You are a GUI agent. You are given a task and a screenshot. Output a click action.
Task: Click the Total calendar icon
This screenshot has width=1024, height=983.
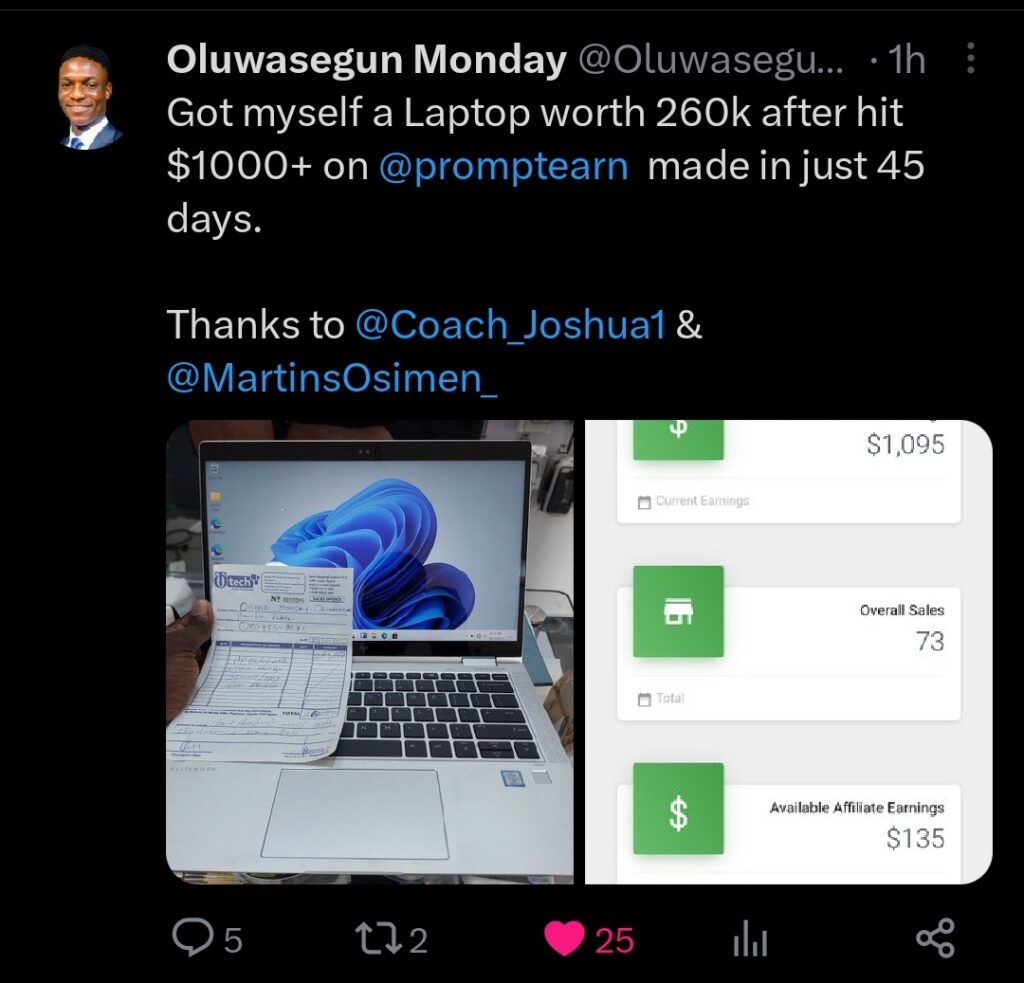click(645, 699)
